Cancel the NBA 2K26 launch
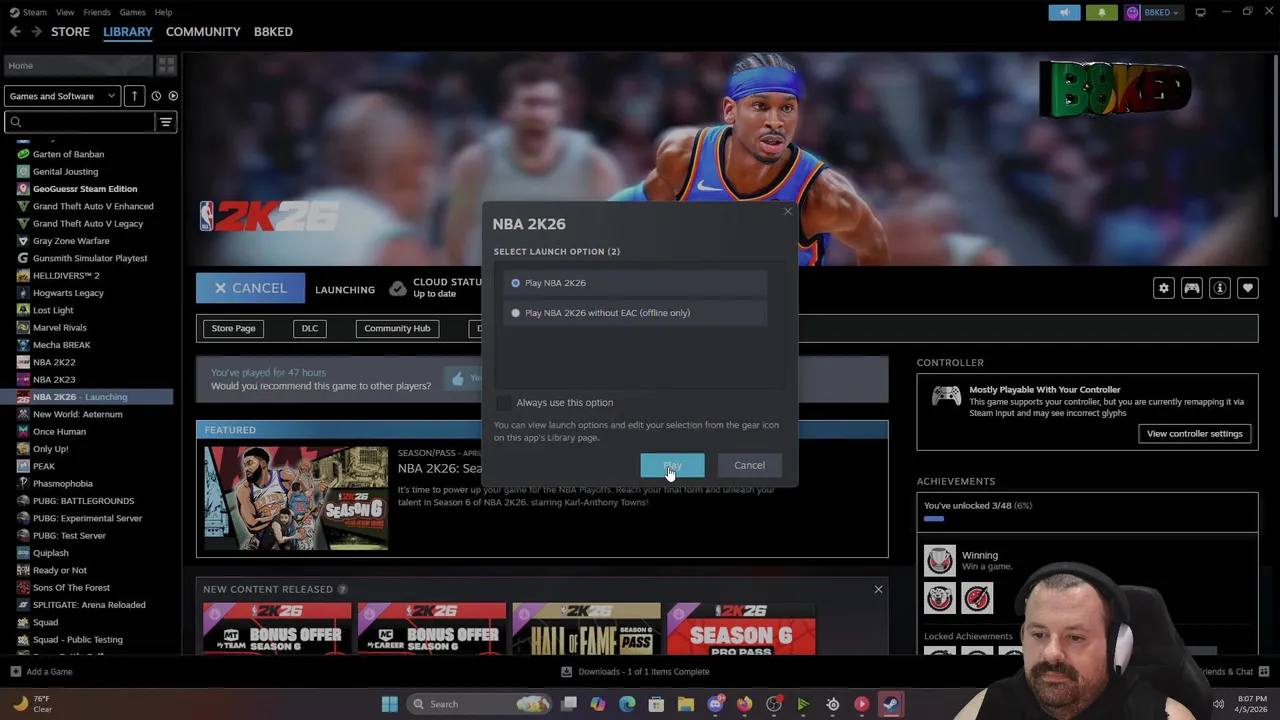The image size is (1280, 720). [x=250, y=288]
